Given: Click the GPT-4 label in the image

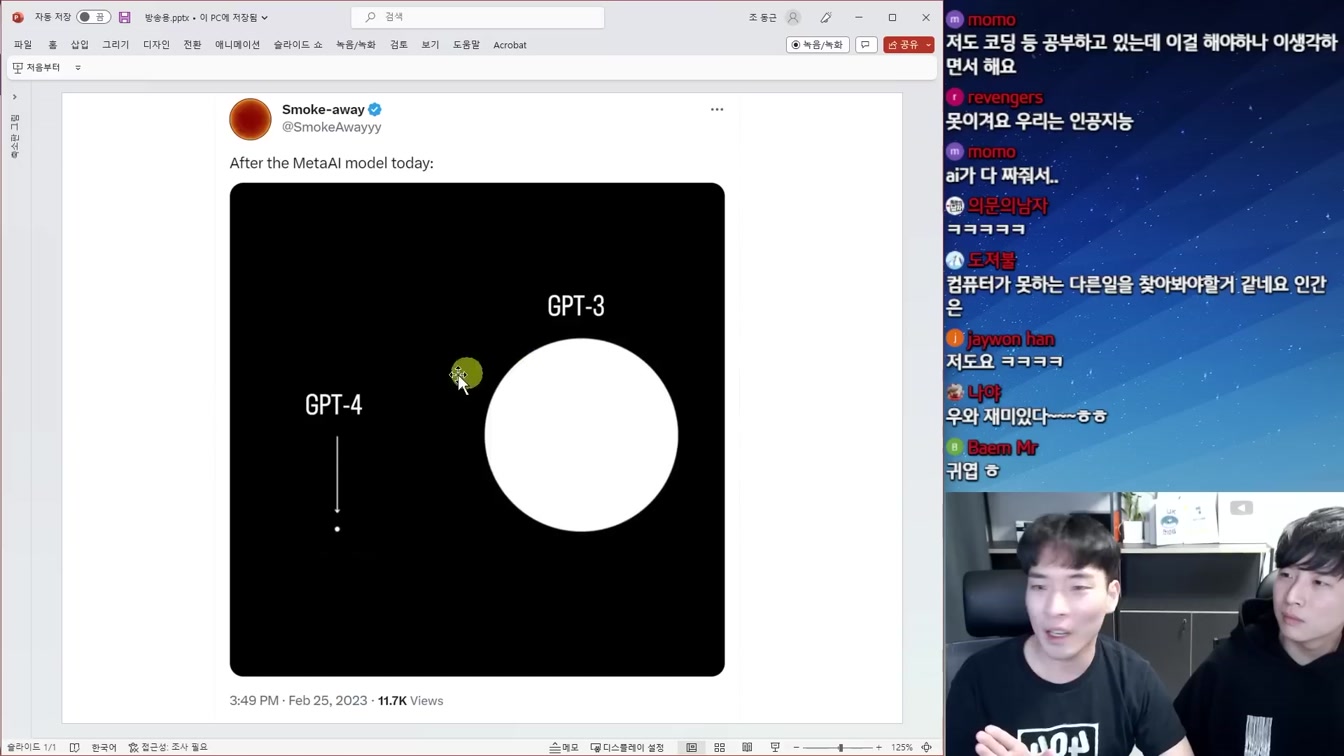Looking at the screenshot, I should [x=334, y=405].
